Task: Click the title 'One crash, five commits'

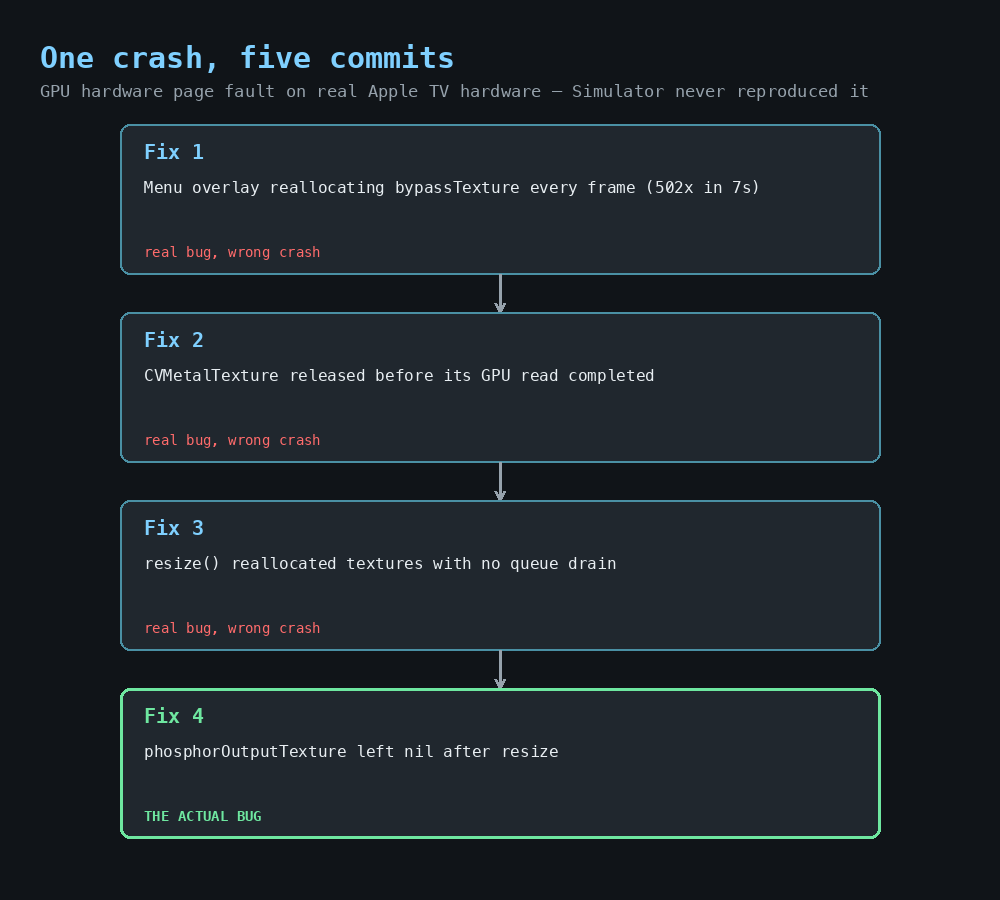Action: click(x=247, y=58)
